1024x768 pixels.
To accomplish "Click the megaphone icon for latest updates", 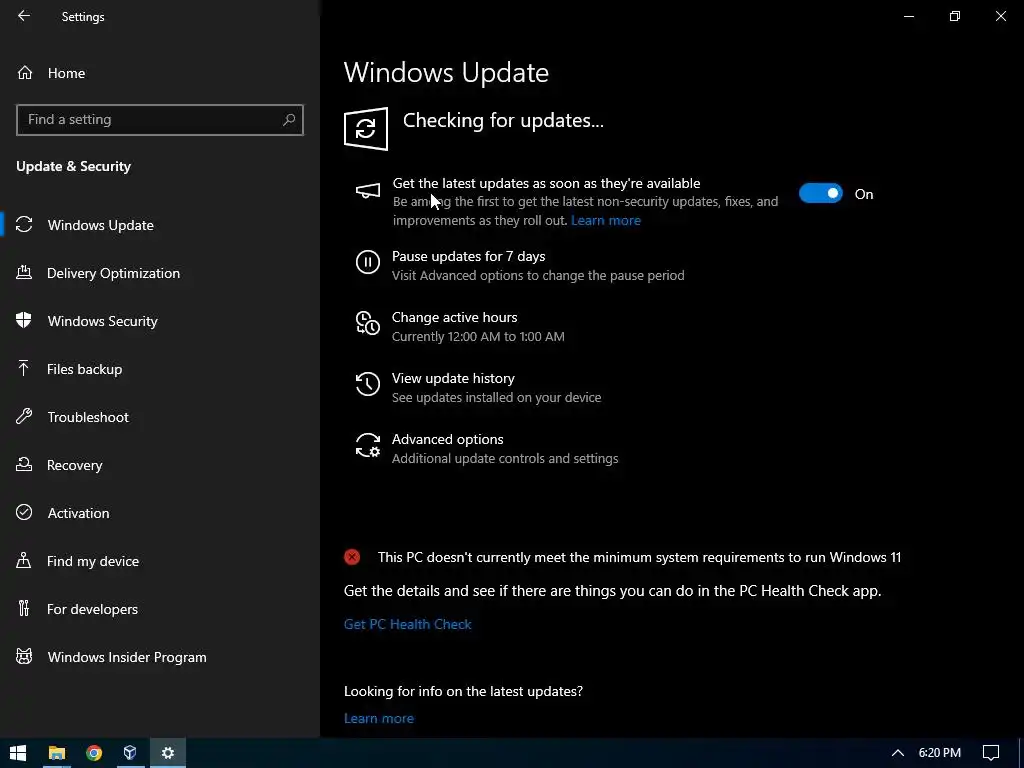I will [x=368, y=191].
